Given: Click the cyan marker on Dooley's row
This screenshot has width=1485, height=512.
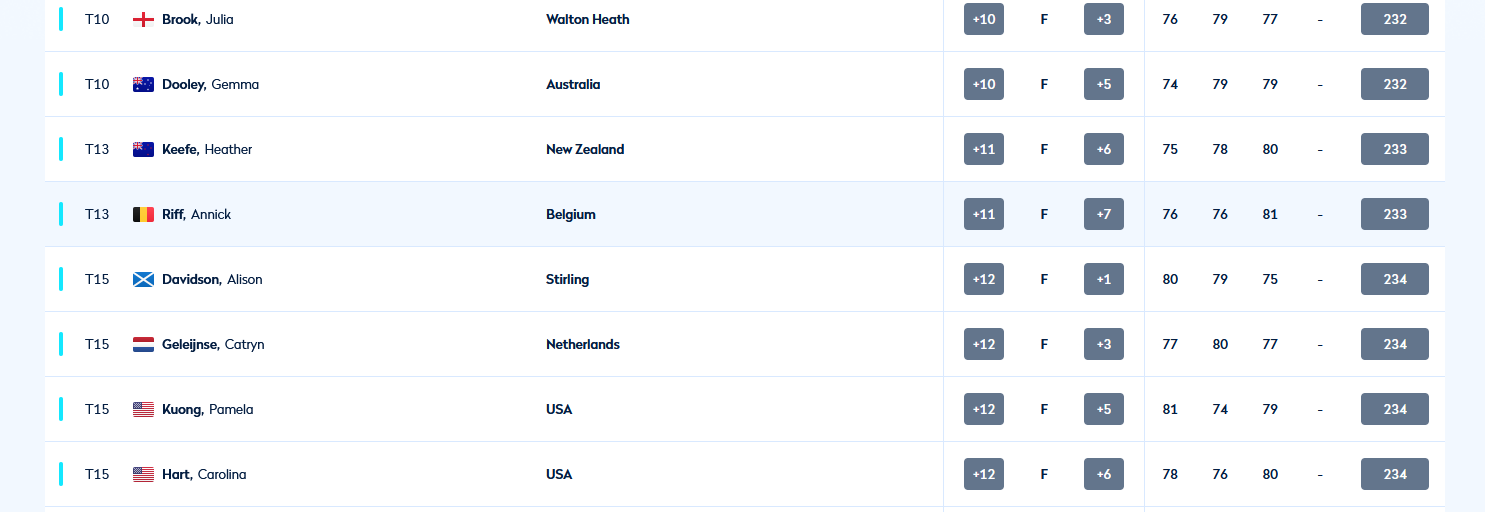Looking at the screenshot, I should pos(61,84).
